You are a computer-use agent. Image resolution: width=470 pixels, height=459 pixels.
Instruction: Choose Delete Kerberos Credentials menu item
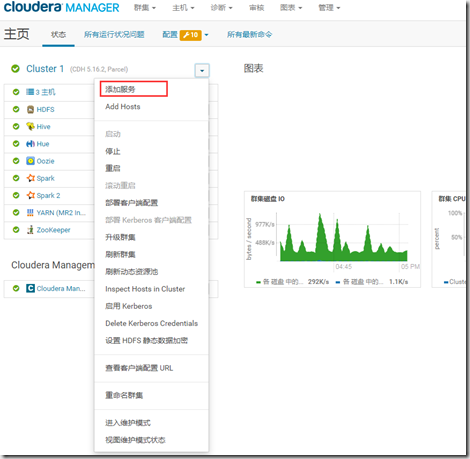click(x=152, y=323)
